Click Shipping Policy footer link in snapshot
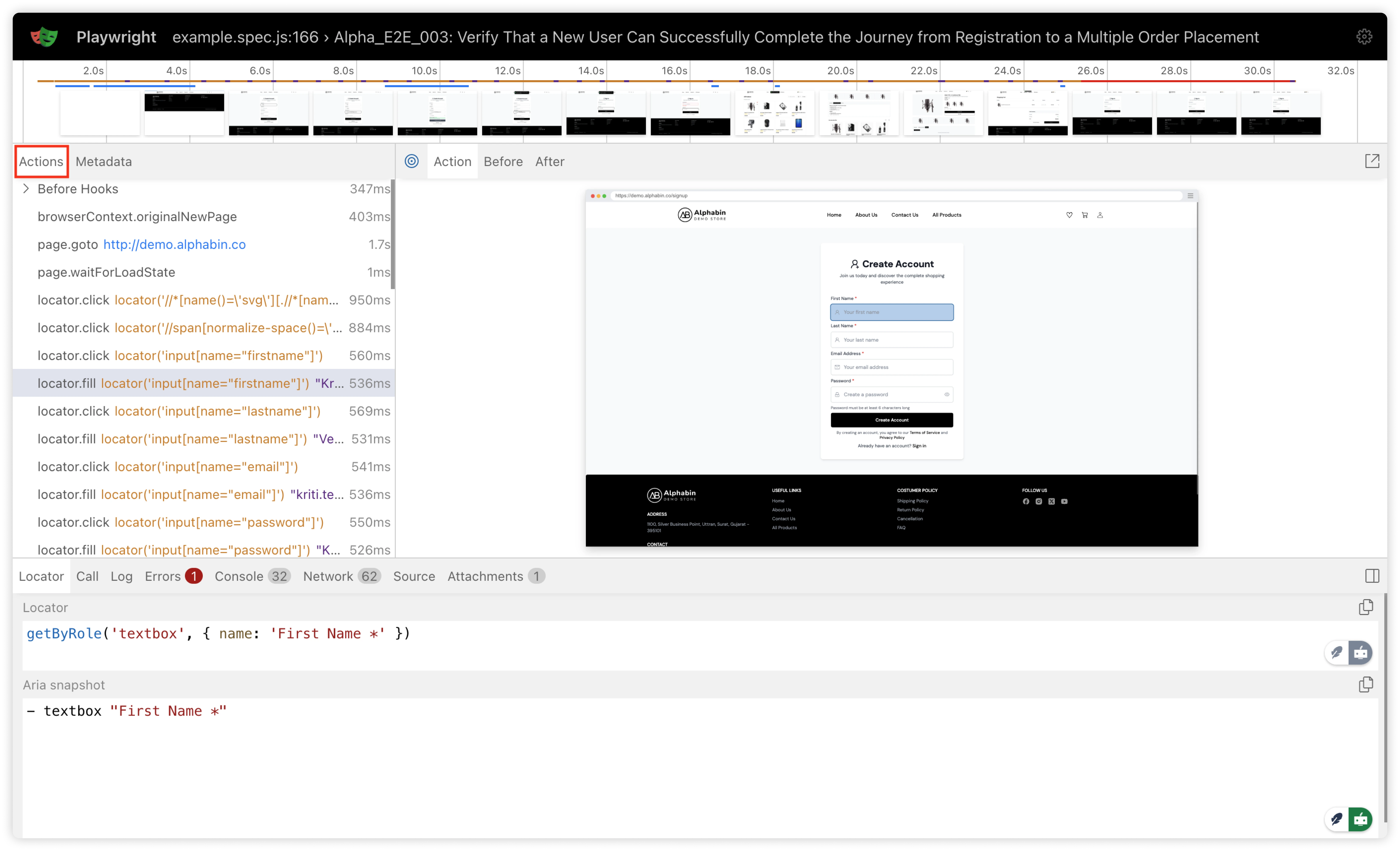 (x=913, y=501)
